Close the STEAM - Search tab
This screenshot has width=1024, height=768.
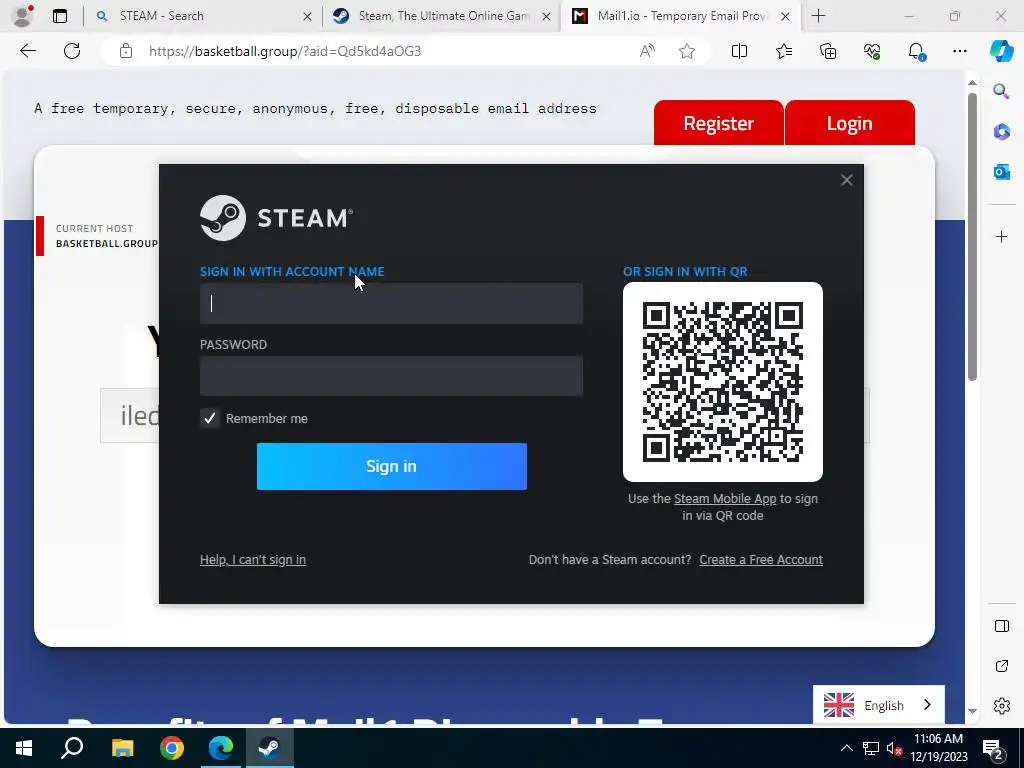click(307, 17)
